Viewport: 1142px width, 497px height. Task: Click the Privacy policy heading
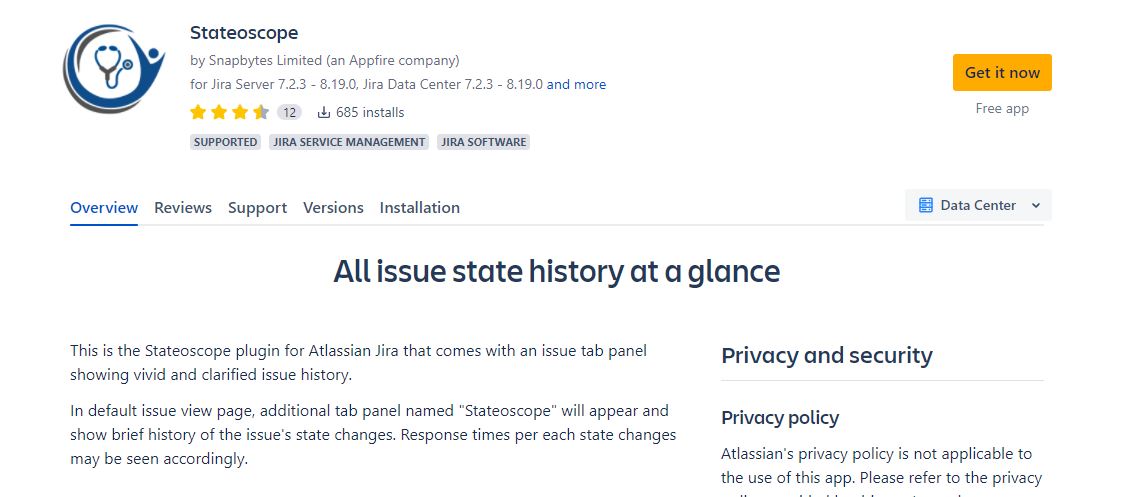[780, 417]
